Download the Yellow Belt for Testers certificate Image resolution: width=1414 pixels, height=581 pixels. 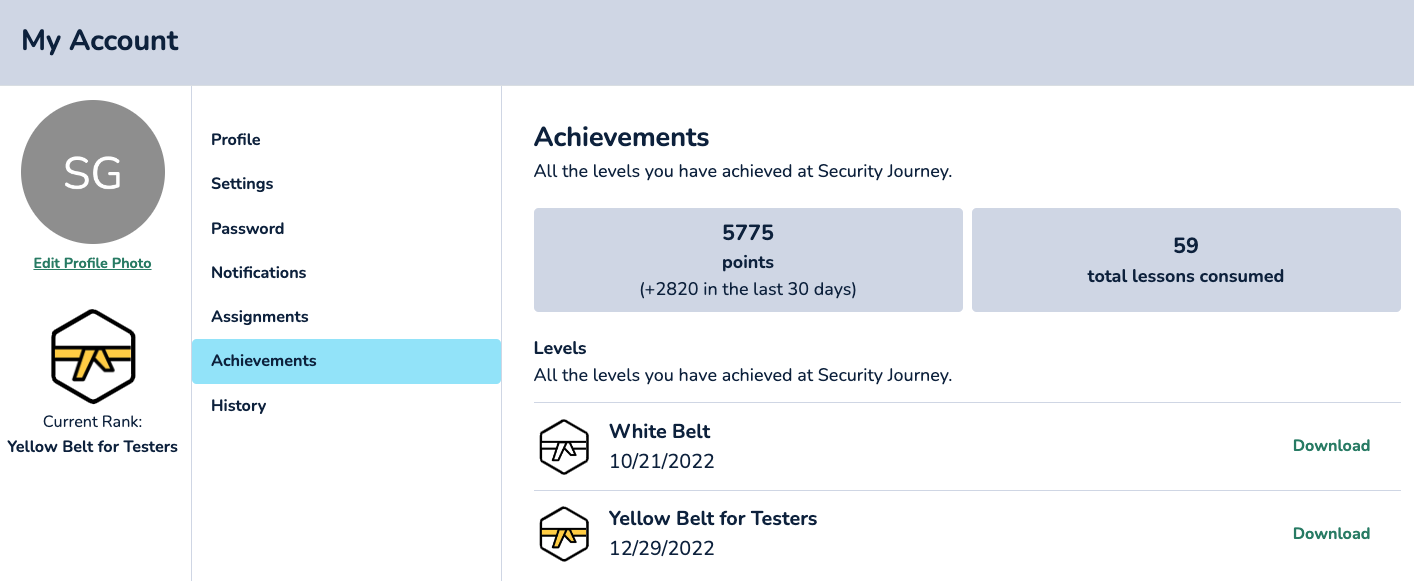coord(1331,533)
